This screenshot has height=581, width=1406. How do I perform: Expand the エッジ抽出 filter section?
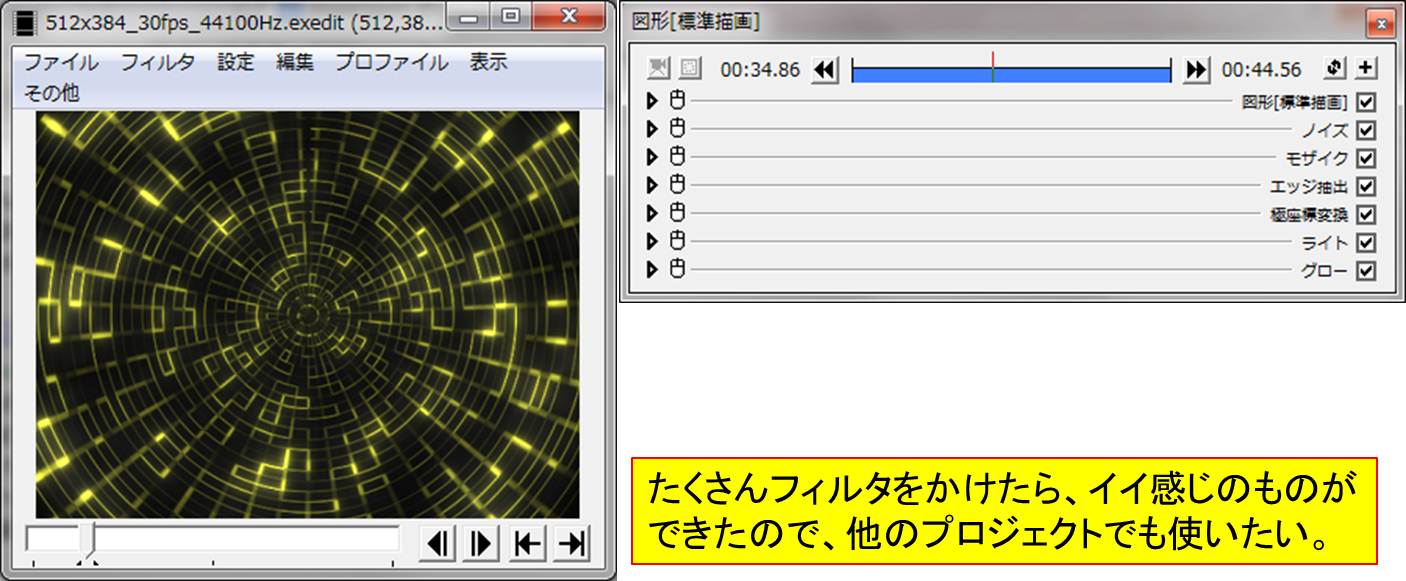[x=653, y=185]
